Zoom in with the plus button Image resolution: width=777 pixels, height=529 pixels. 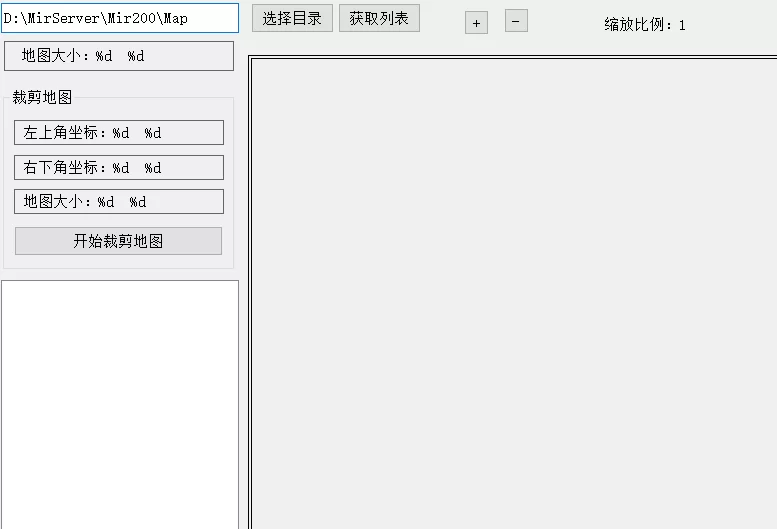pyautogui.click(x=476, y=23)
